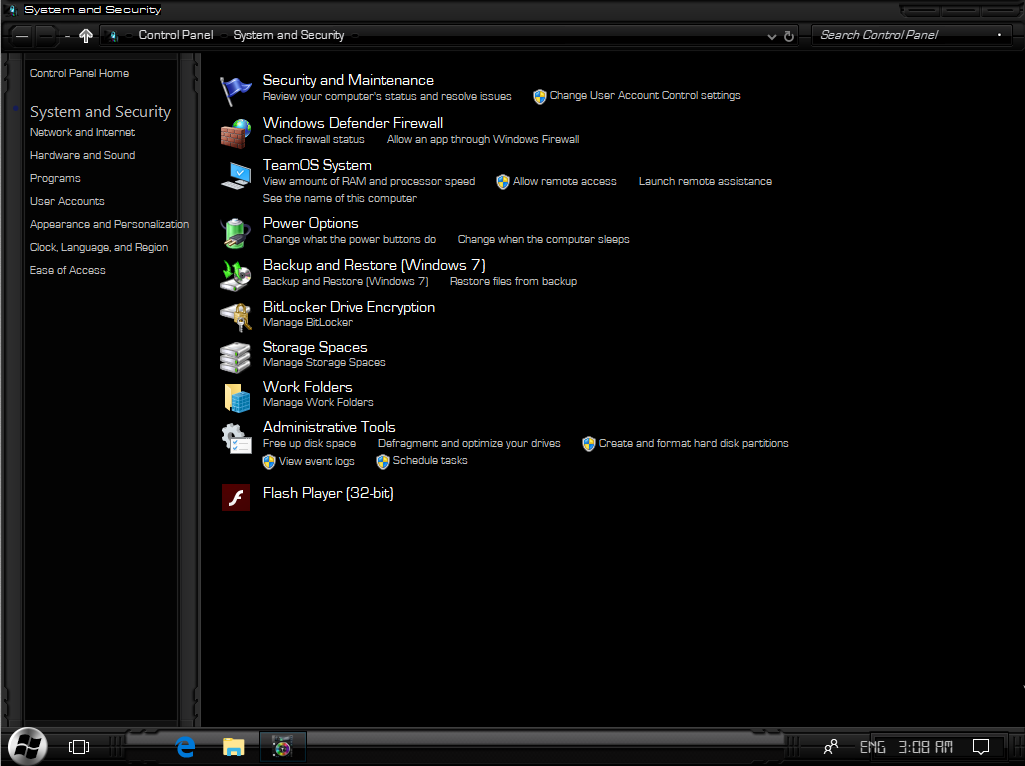The width and height of the screenshot is (1025, 766).
Task: Click Launch remote assistance
Action: point(705,181)
